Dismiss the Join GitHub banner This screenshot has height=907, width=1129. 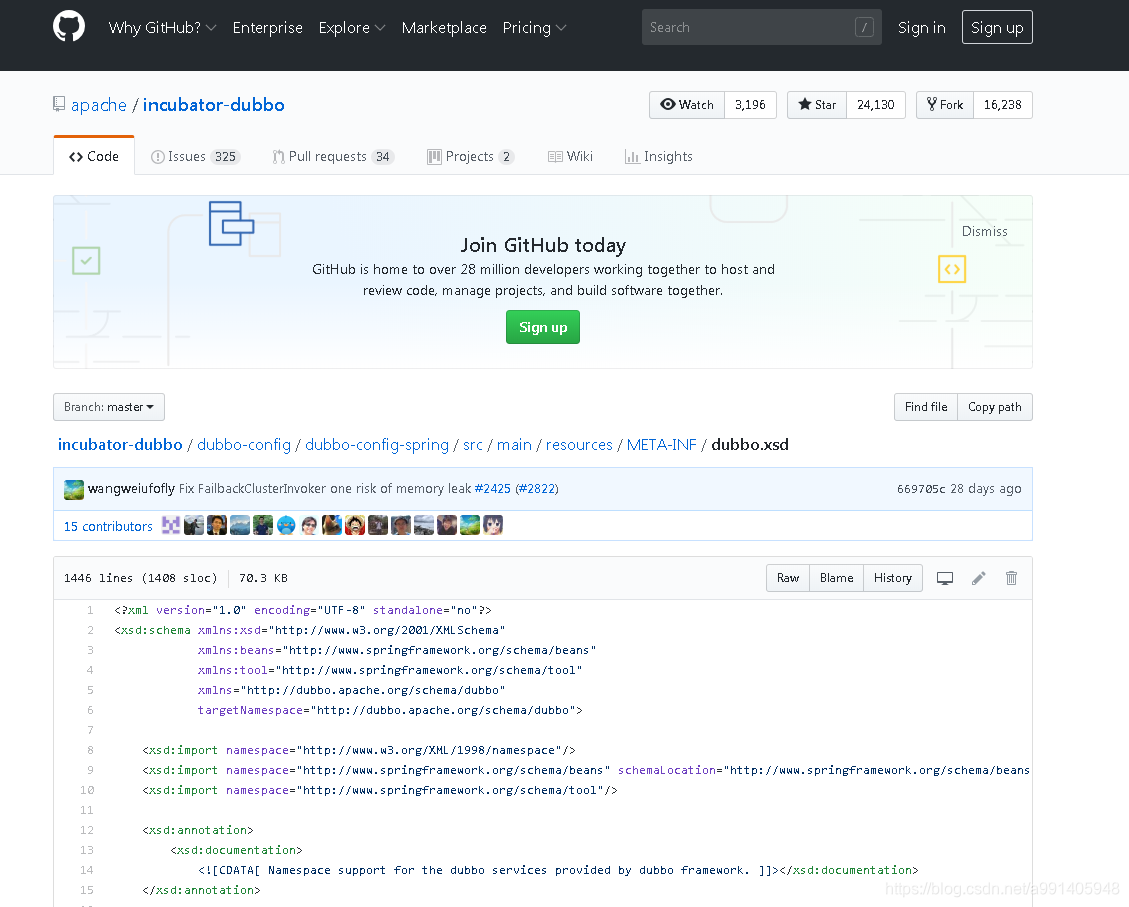pyautogui.click(x=984, y=231)
